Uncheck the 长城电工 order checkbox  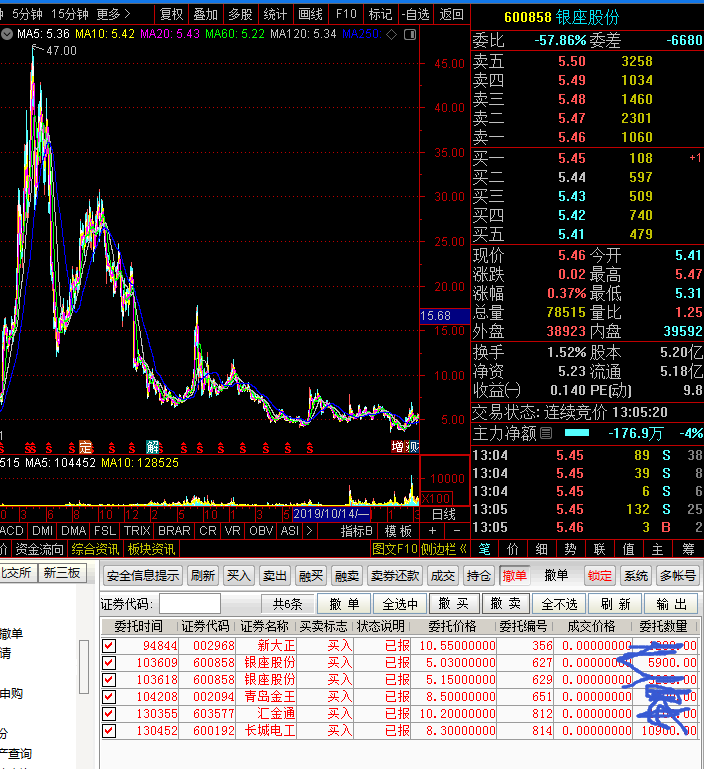pos(109,731)
